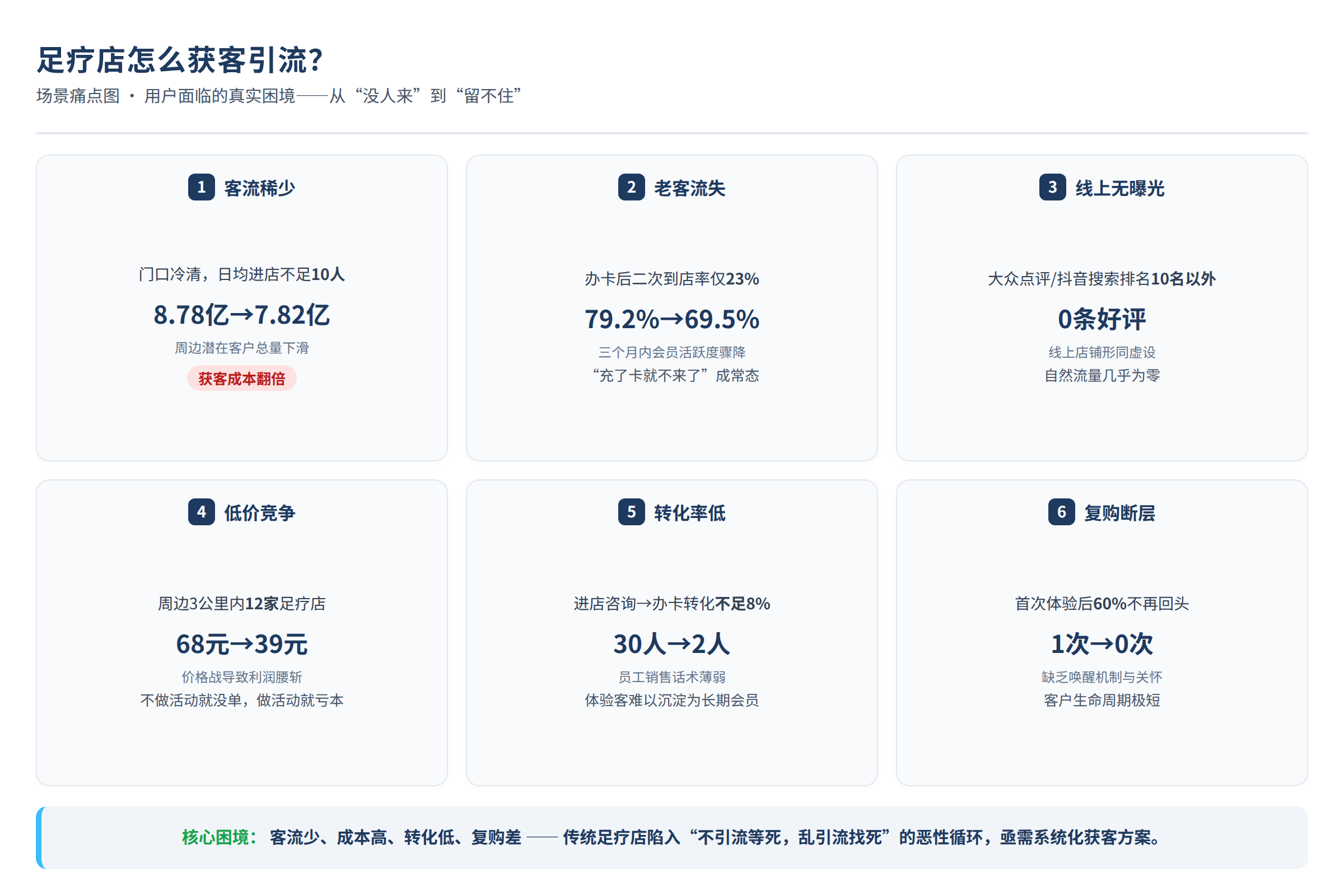Click the line 自然流量几乎为零

[x=1102, y=375]
